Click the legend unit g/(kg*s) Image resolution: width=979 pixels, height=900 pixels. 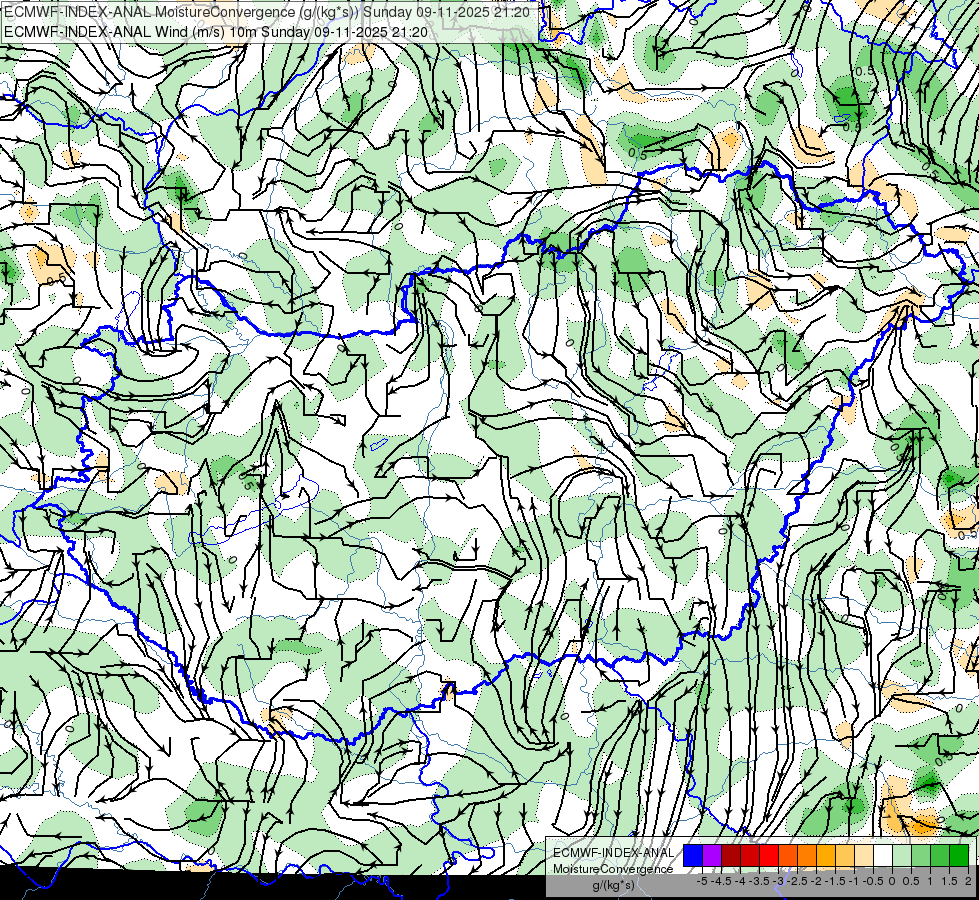point(613,885)
